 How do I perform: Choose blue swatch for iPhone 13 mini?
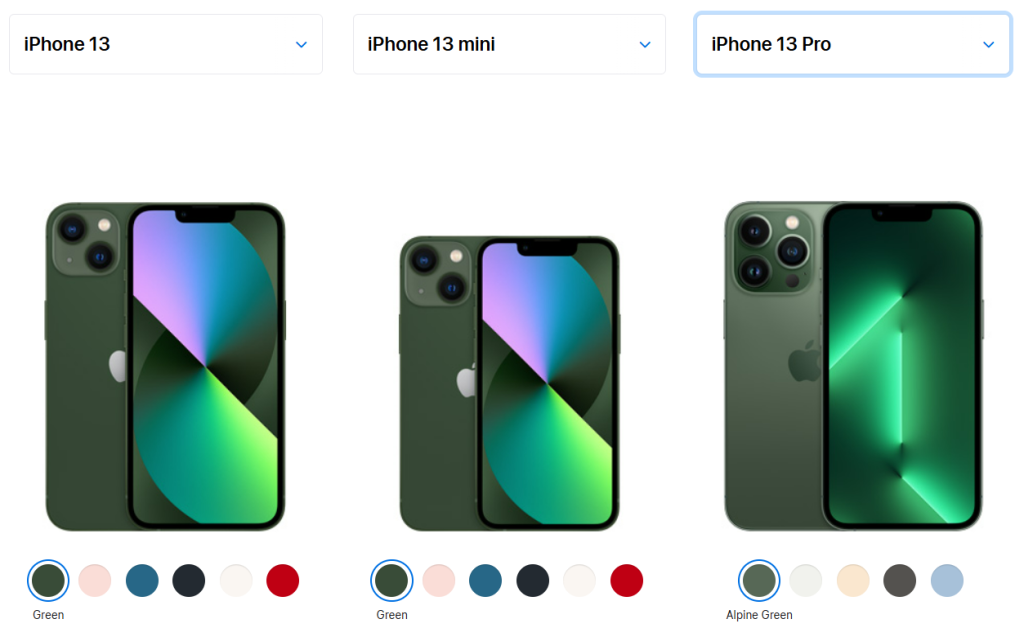point(485,580)
